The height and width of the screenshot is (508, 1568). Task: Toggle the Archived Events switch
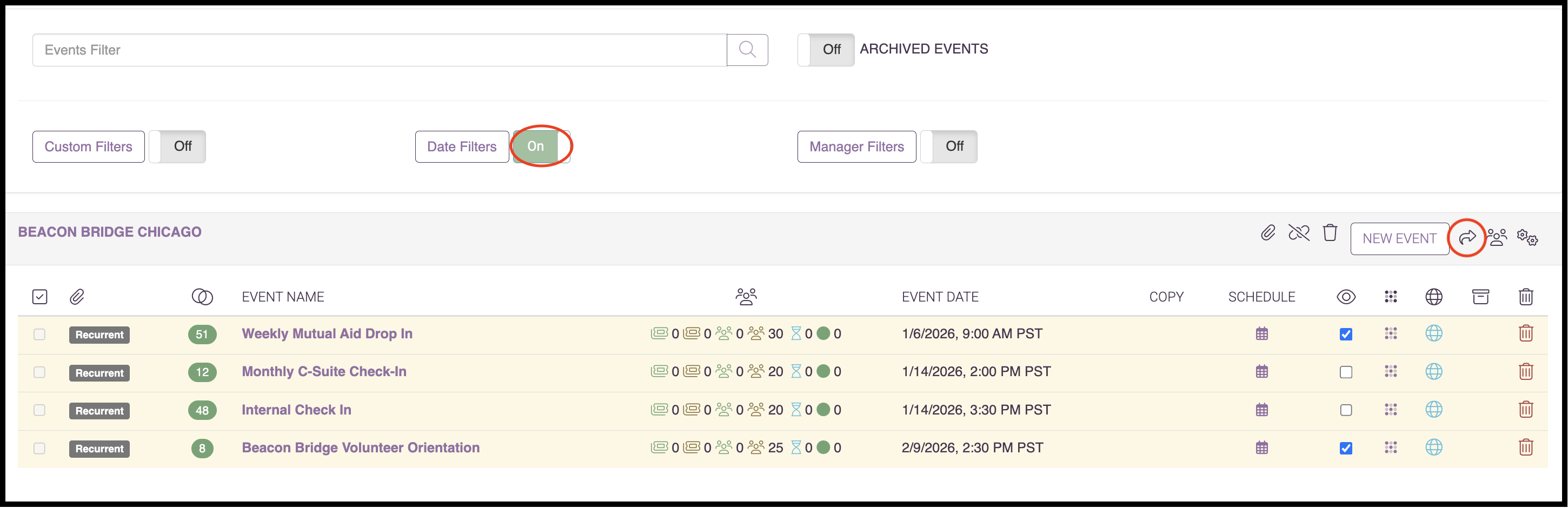tap(826, 50)
